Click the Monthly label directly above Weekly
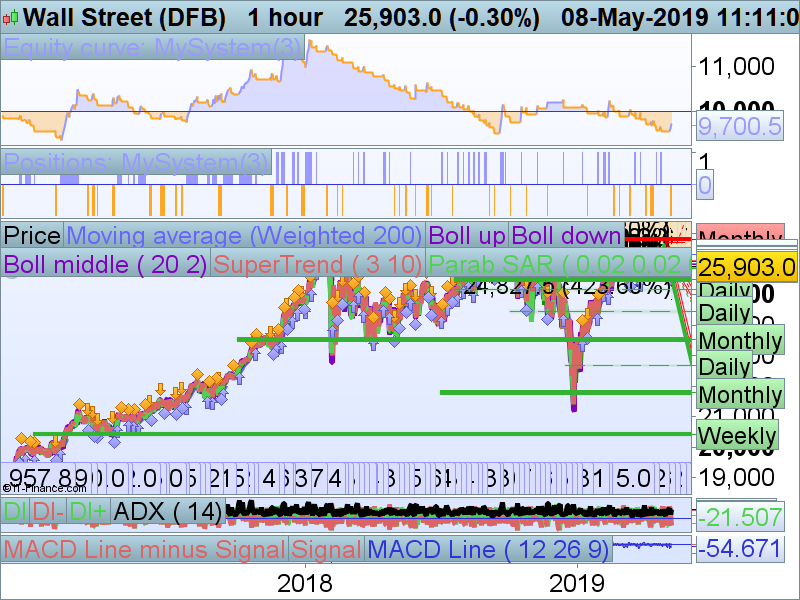The height and width of the screenshot is (600, 800). tap(740, 394)
